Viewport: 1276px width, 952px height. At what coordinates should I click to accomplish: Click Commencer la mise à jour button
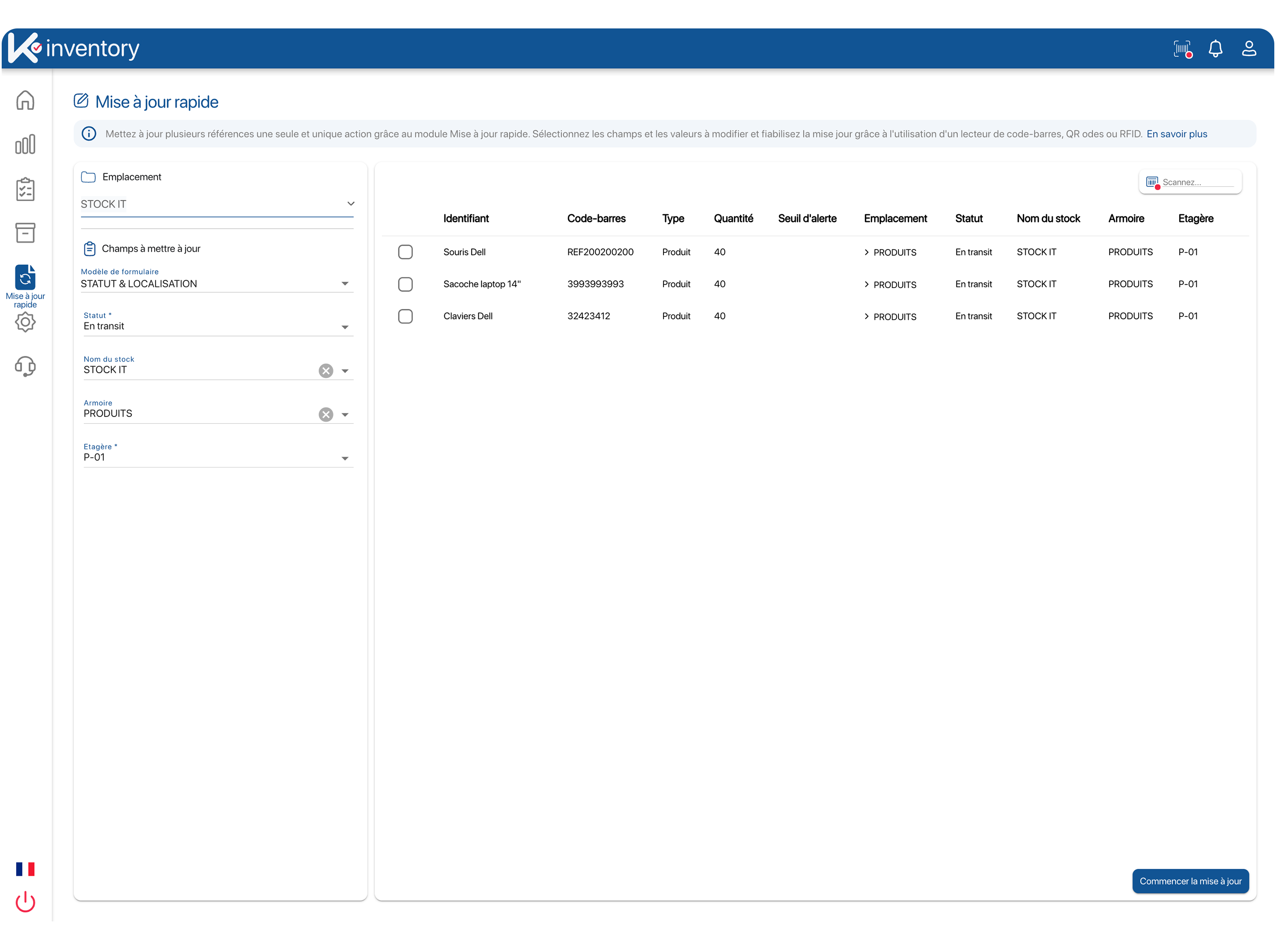[1192, 881]
